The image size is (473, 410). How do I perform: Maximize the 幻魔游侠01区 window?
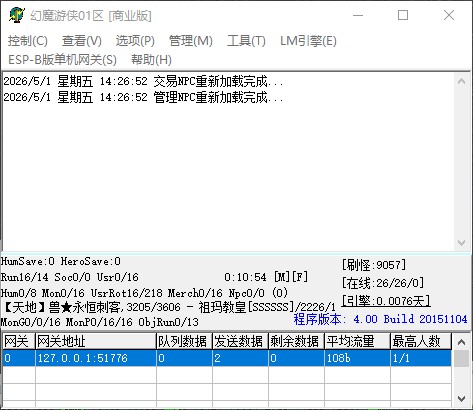click(x=403, y=15)
